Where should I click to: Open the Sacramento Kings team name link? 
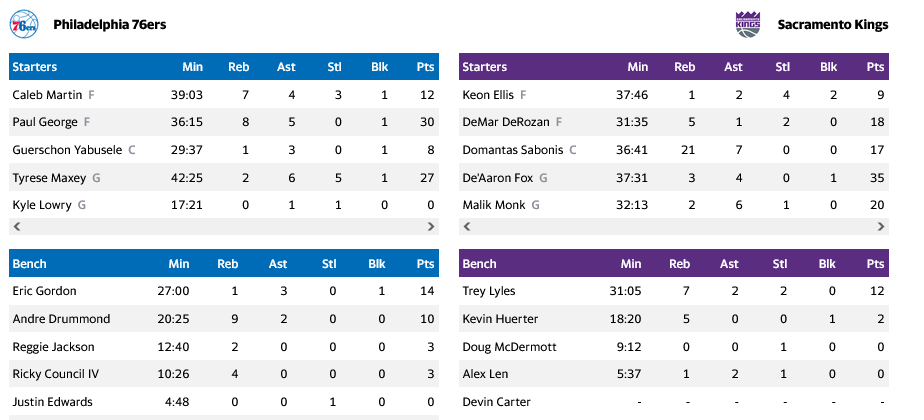click(x=833, y=24)
